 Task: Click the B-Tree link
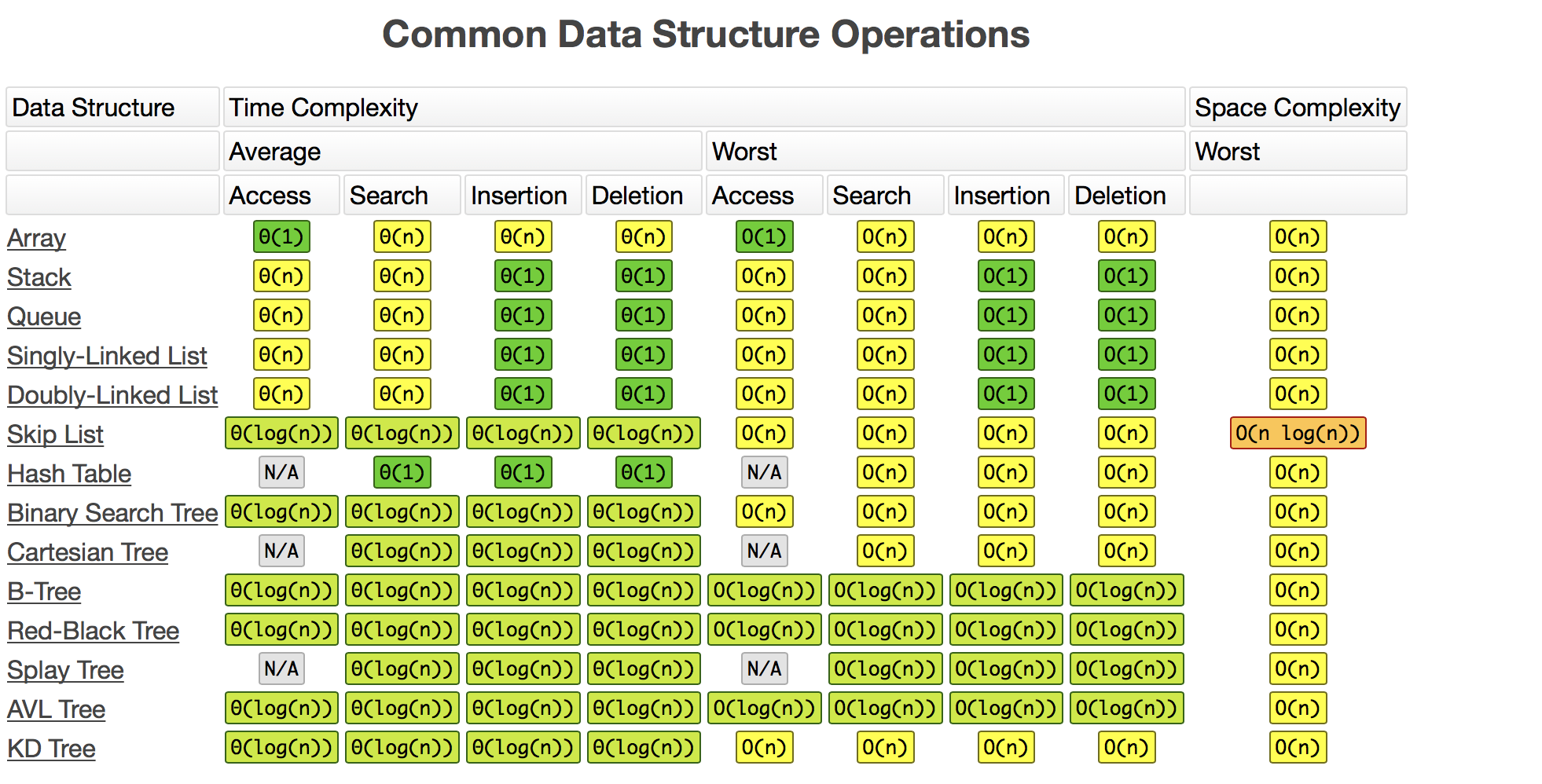click(44, 592)
